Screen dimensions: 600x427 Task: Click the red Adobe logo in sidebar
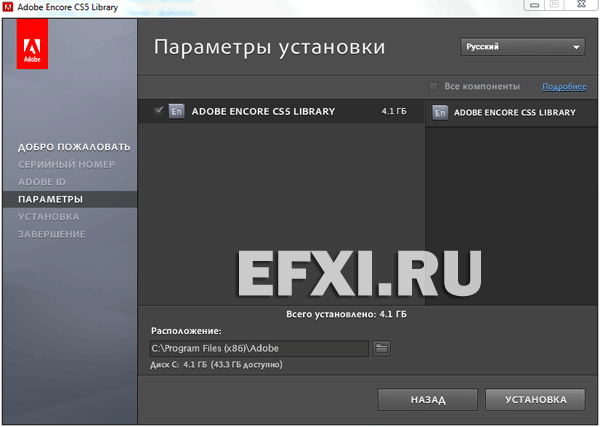(x=32, y=44)
